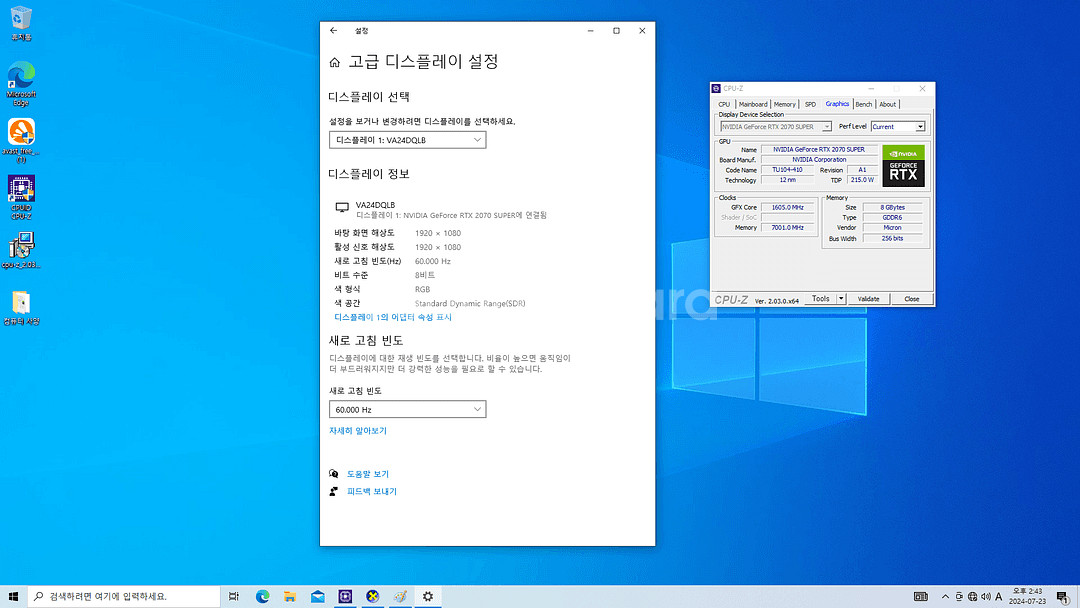This screenshot has width=1080, height=608.
Task: Click the GDDR6 memory type value
Action: tap(892, 218)
